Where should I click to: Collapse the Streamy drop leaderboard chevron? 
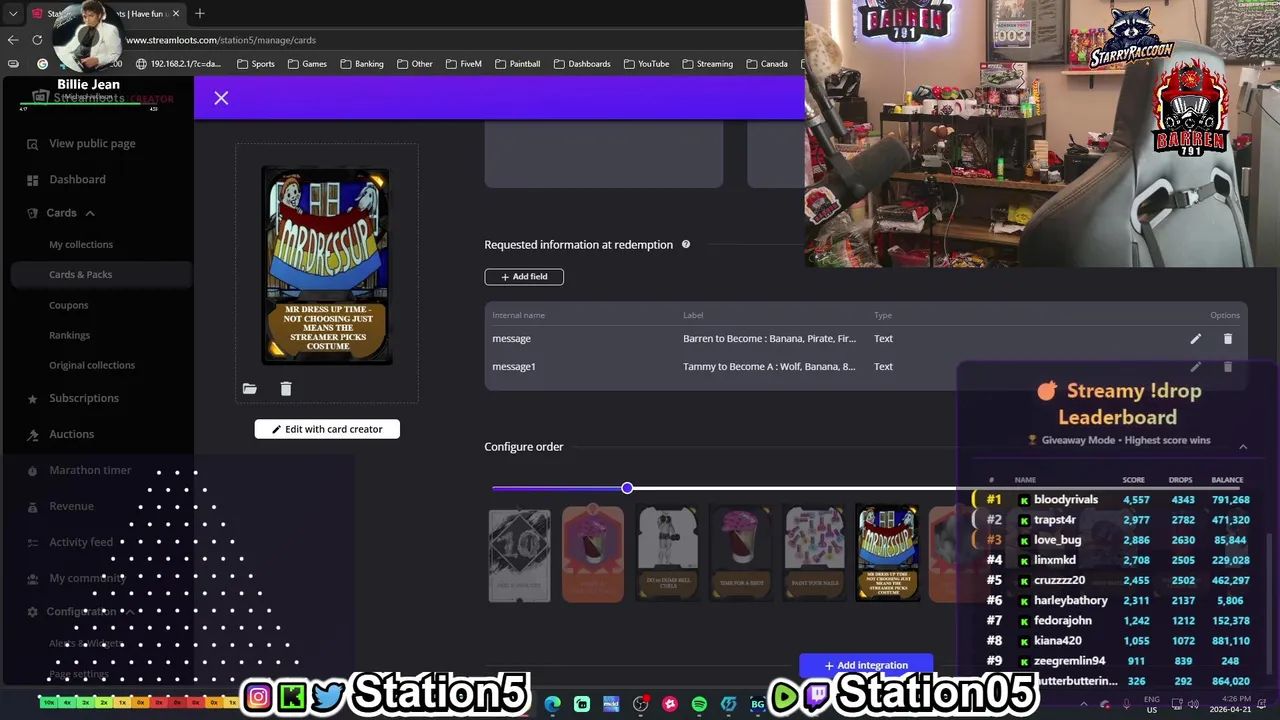click(1243, 447)
